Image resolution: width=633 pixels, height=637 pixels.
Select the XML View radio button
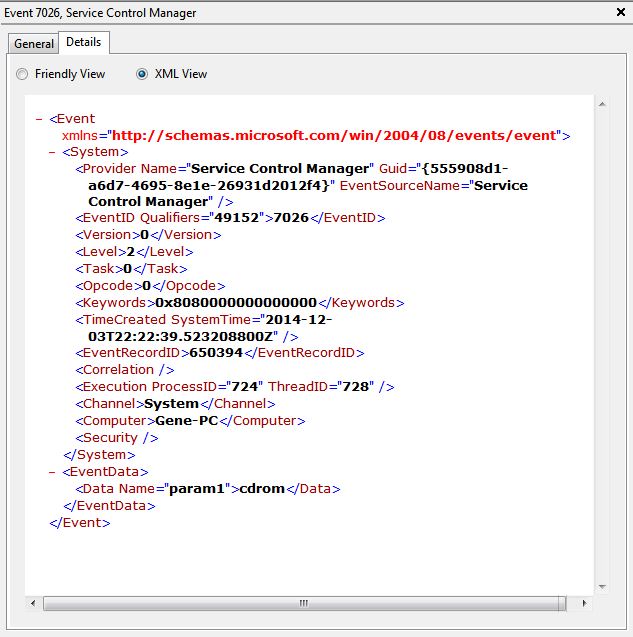tap(142, 74)
